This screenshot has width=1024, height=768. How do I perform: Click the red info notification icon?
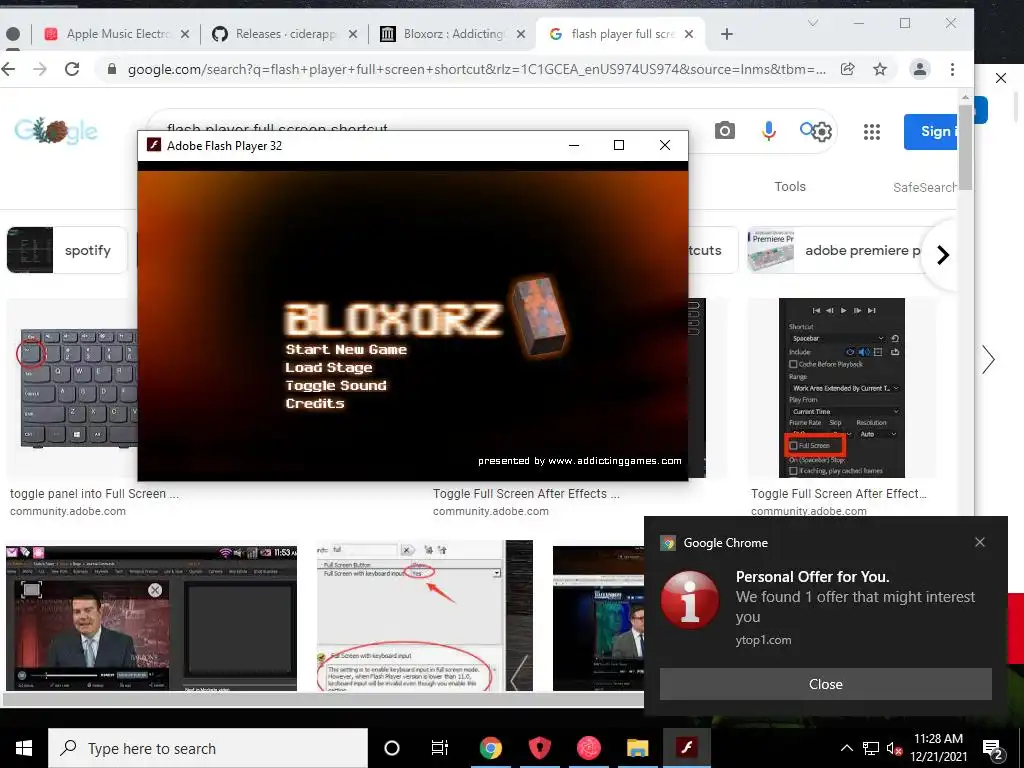(690, 600)
